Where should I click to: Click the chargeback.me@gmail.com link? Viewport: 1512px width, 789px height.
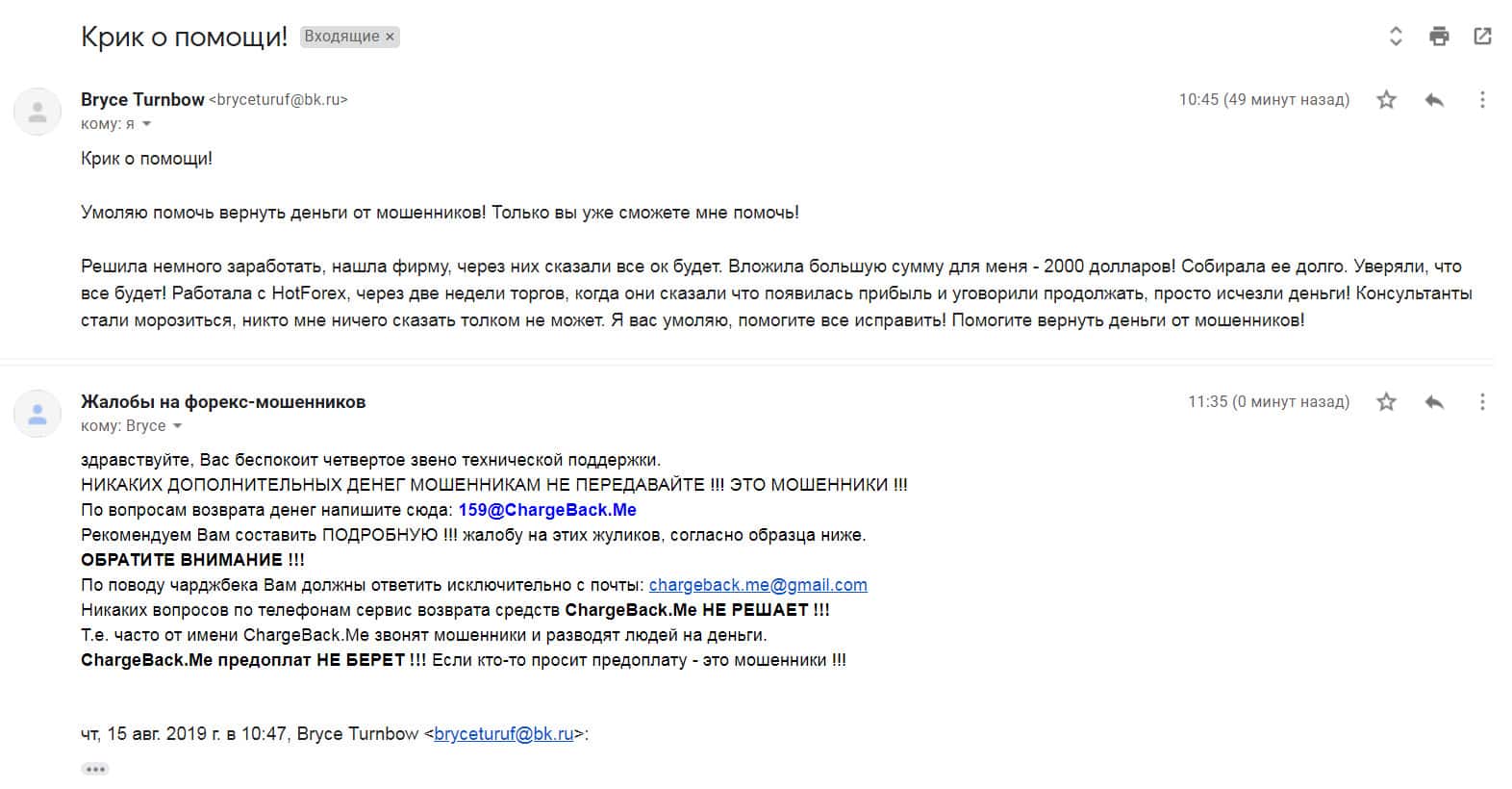click(x=758, y=585)
